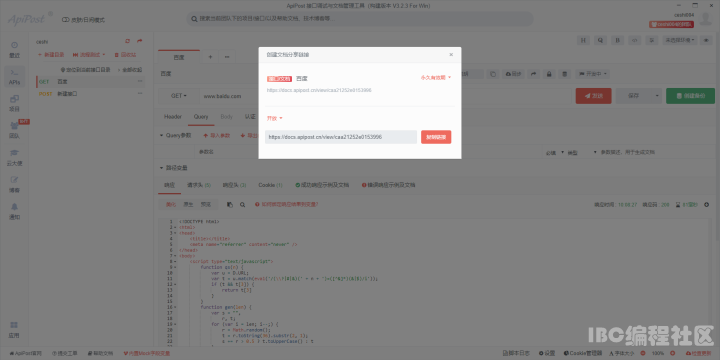Viewport: 720px width, 360px height.
Task: Click the copy icon in request toolbar
Action: pyautogui.click(x=493, y=74)
